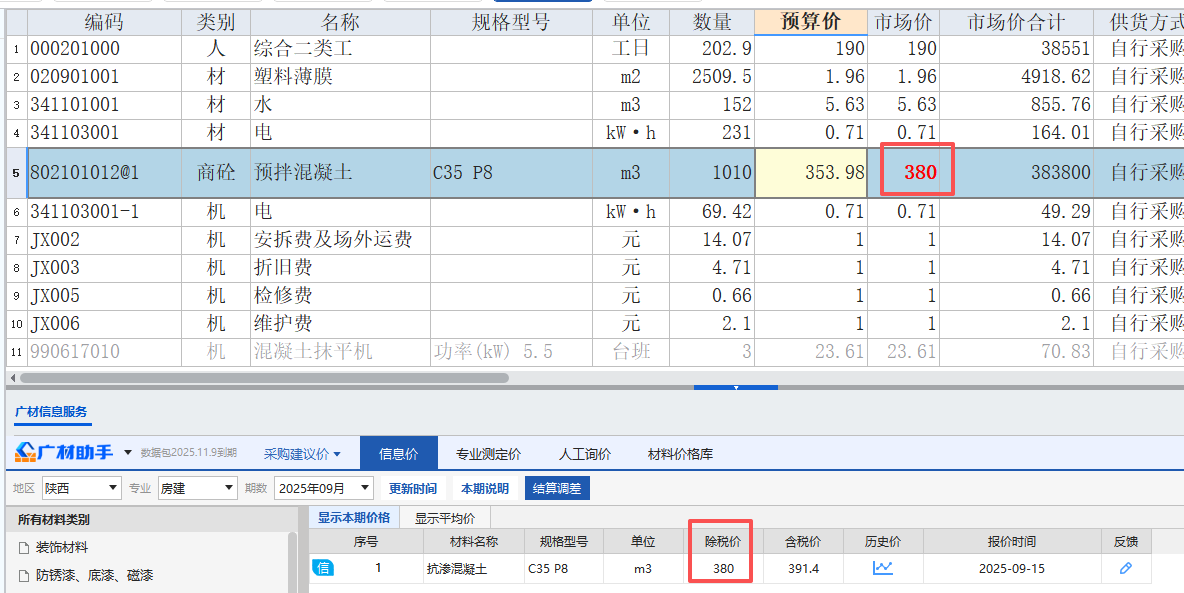Click the 更新时间 button
Viewport: 1184px width, 593px height.
tap(413, 488)
